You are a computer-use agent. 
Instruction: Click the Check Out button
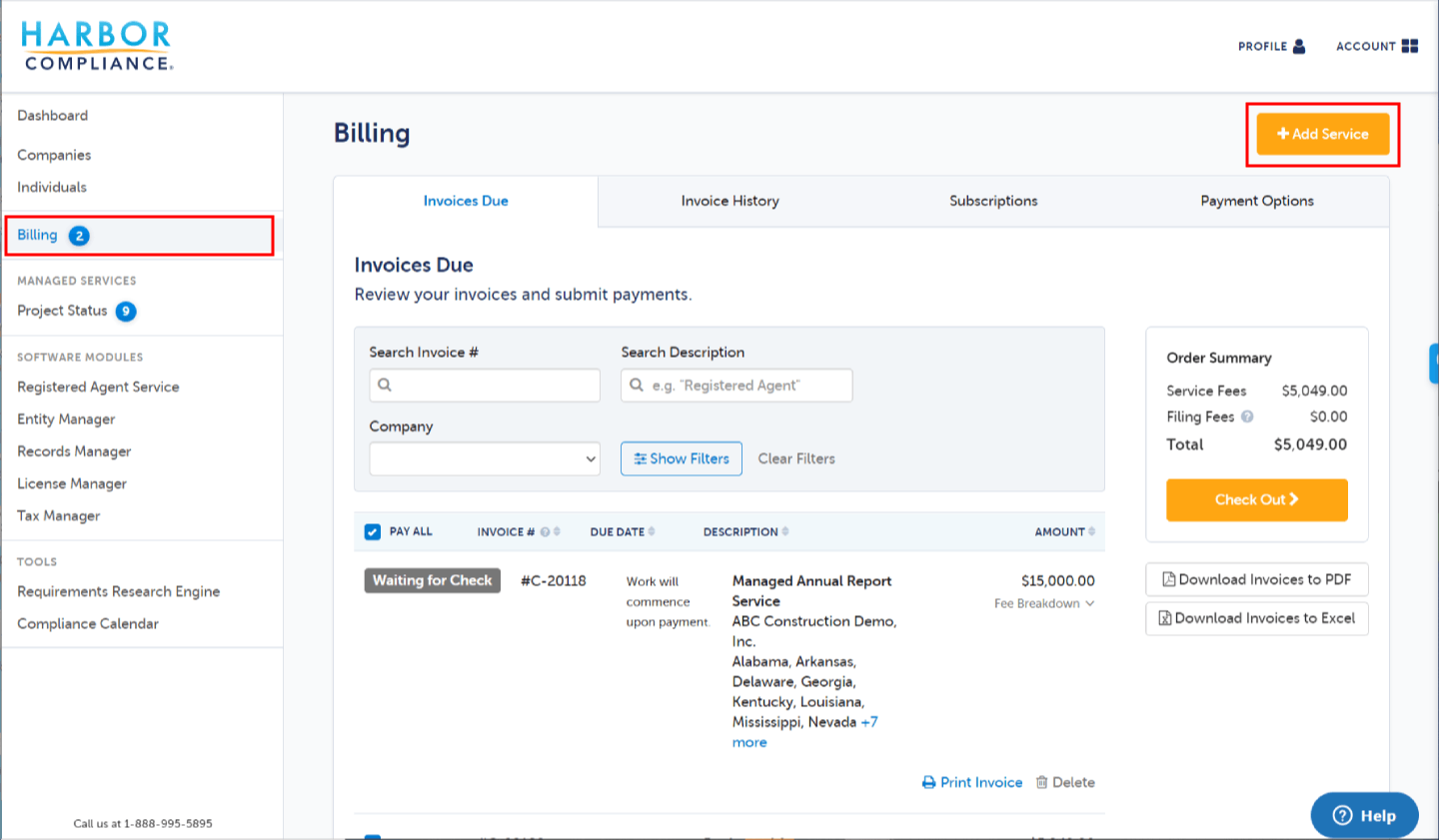click(x=1257, y=500)
